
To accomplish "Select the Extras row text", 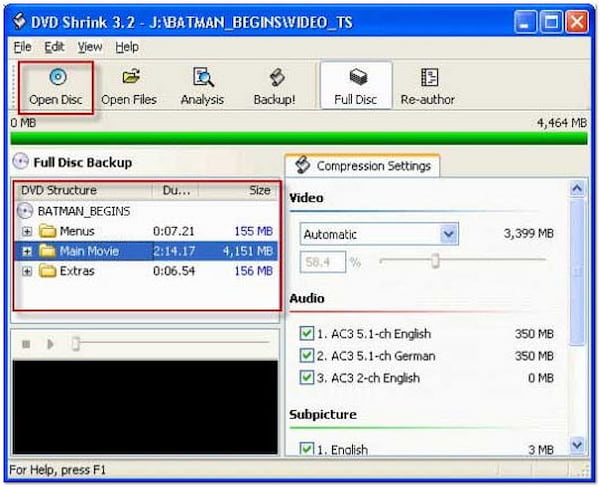I will [x=77, y=271].
